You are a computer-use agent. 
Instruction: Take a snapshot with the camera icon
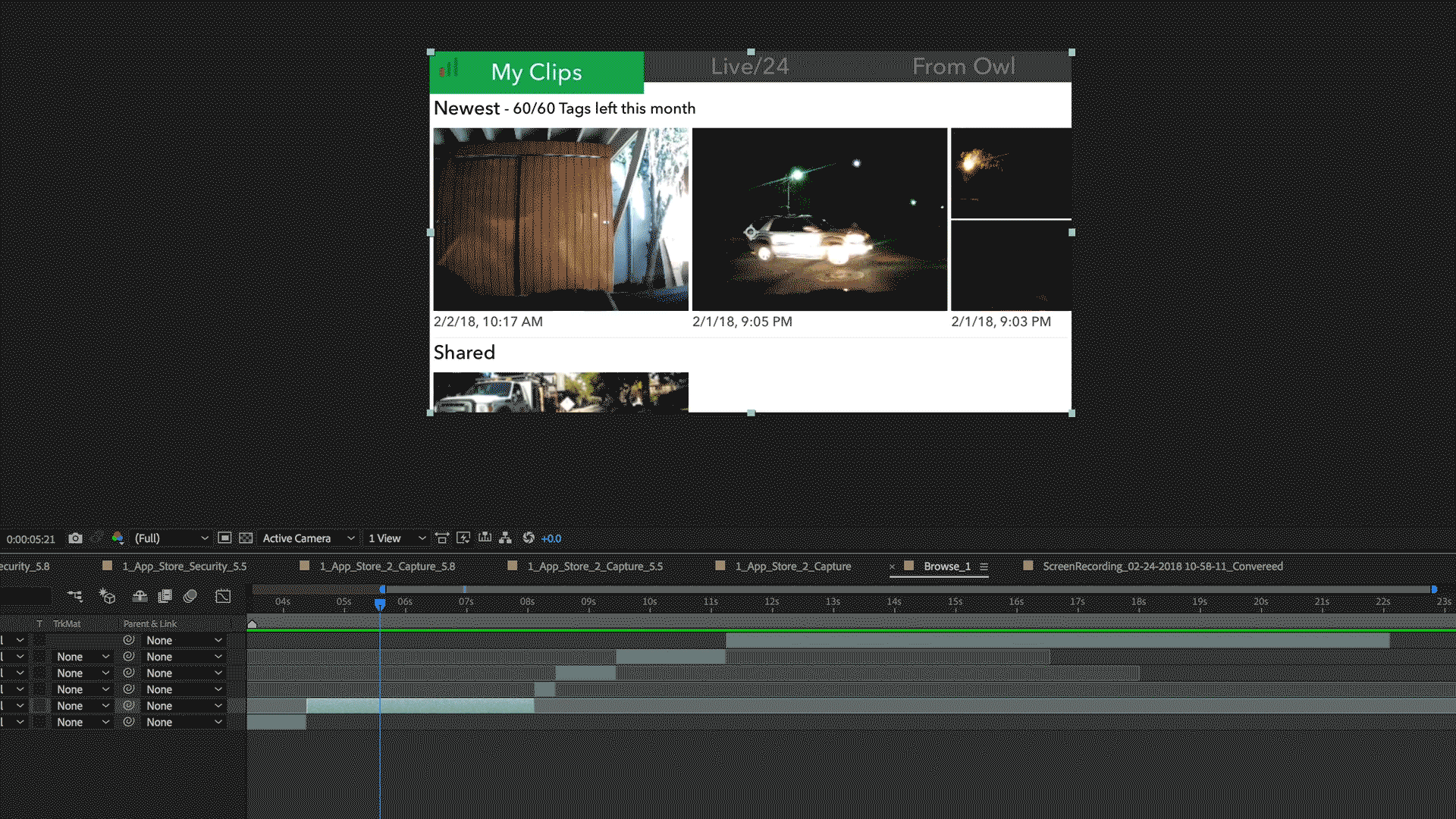[x=75, y=538]
